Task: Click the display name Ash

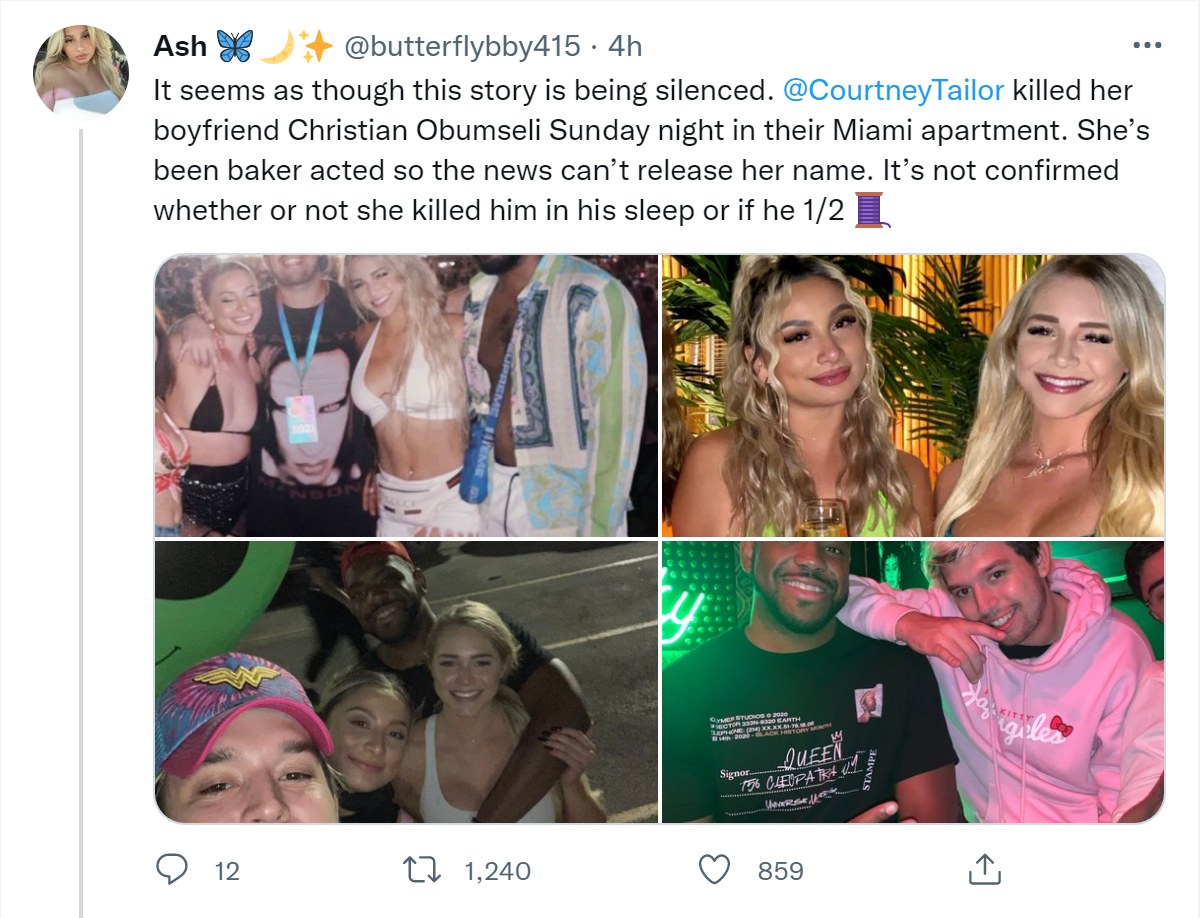Action: click(180, 46)
